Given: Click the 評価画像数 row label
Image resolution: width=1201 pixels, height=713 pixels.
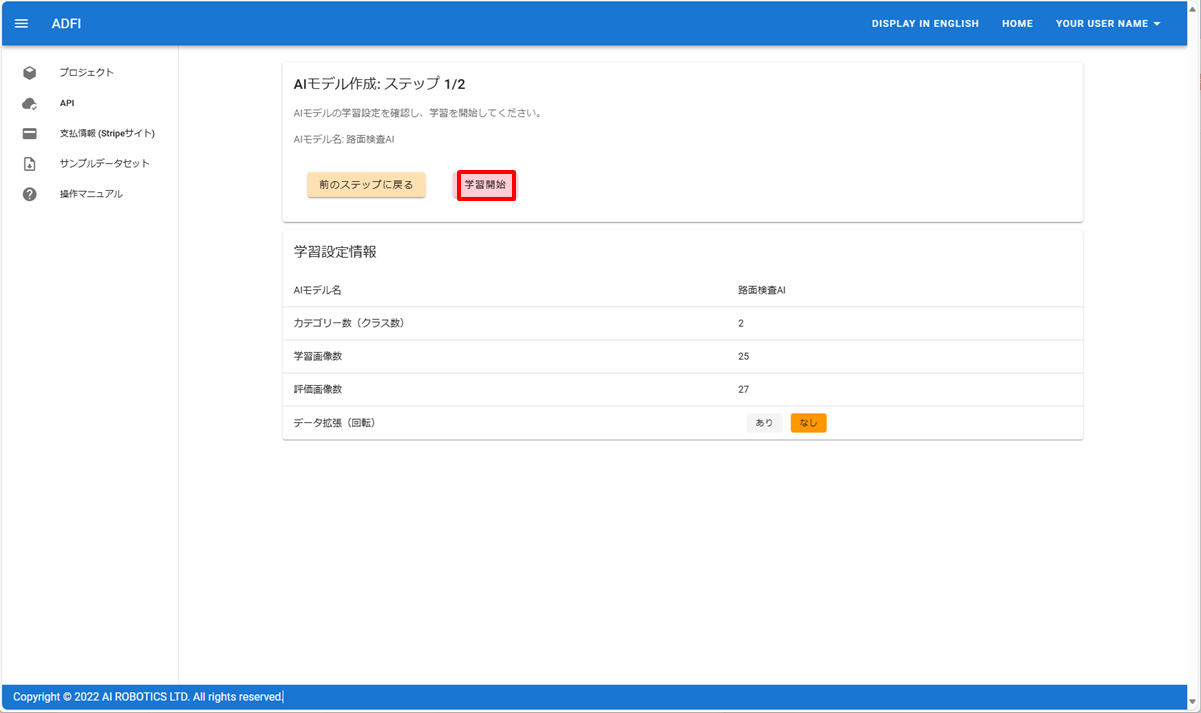Looking at the screenshot, I should (x=318, y=389).
